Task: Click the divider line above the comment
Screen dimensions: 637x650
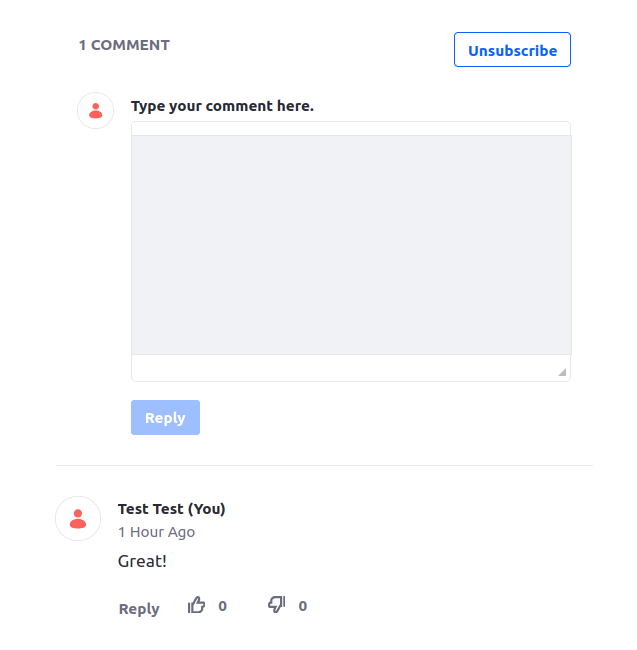Action: pos(325,466)
